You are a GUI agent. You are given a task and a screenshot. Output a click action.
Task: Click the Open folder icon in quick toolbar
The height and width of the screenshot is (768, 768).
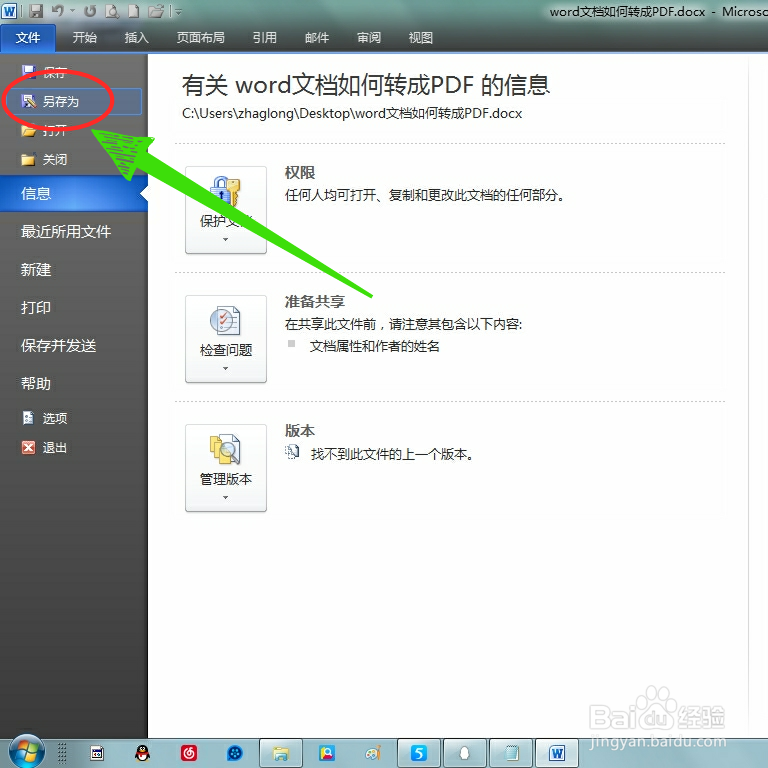point(156,11)
